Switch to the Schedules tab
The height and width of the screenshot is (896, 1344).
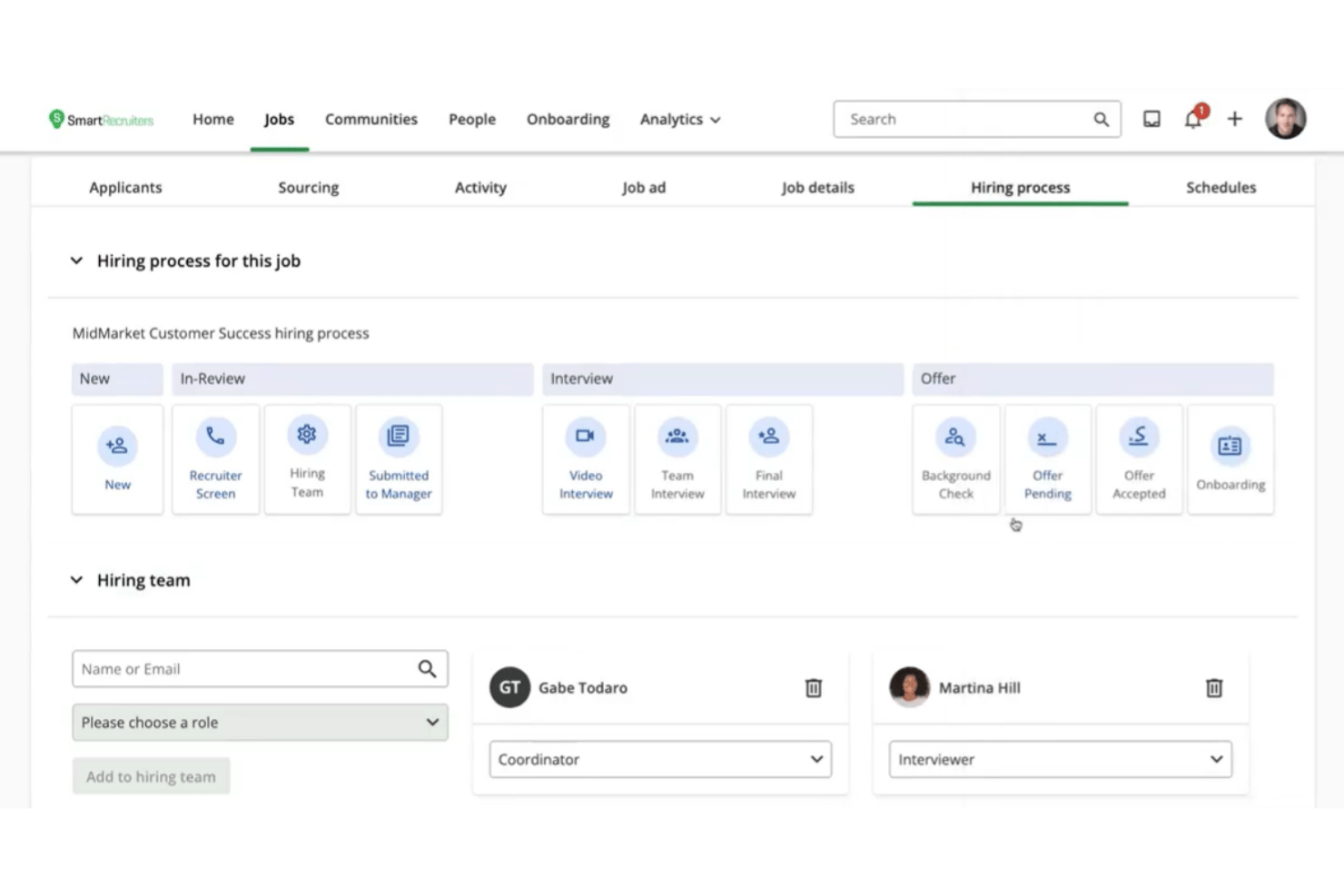(x=1221, y=187)
